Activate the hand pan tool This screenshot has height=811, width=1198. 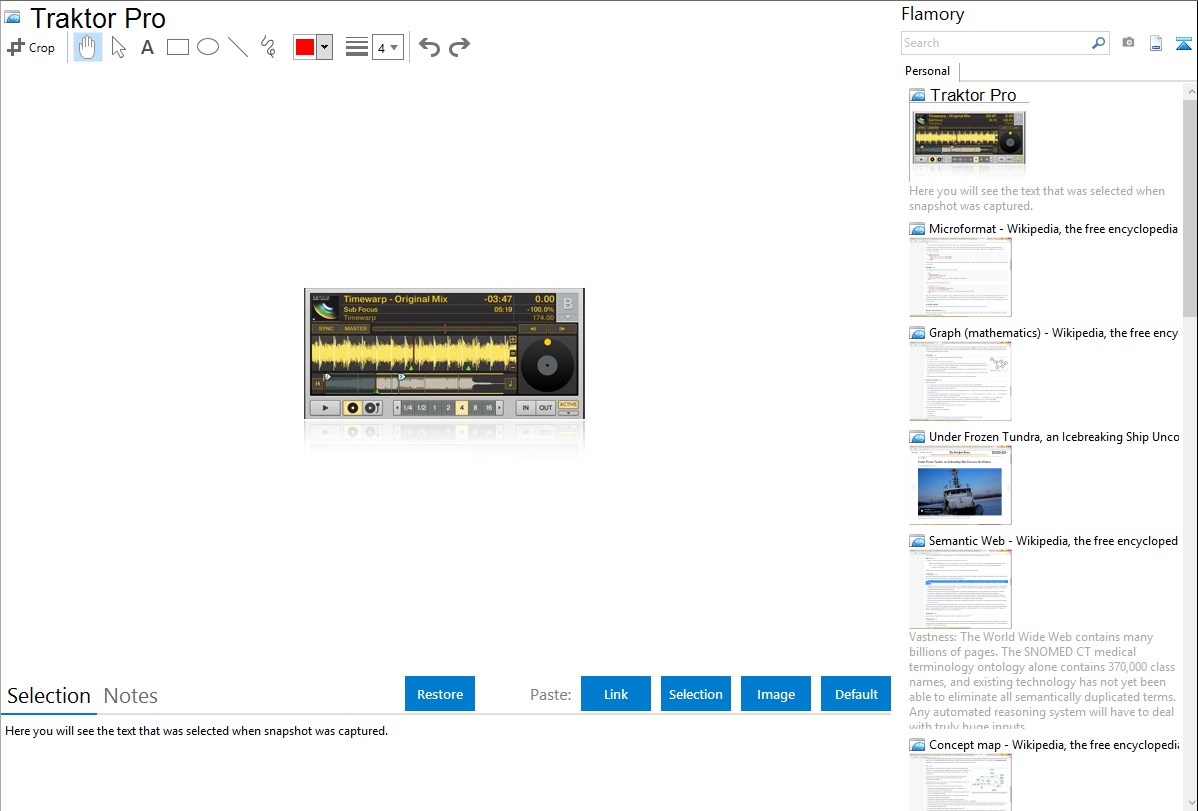[x=88, y=47]
